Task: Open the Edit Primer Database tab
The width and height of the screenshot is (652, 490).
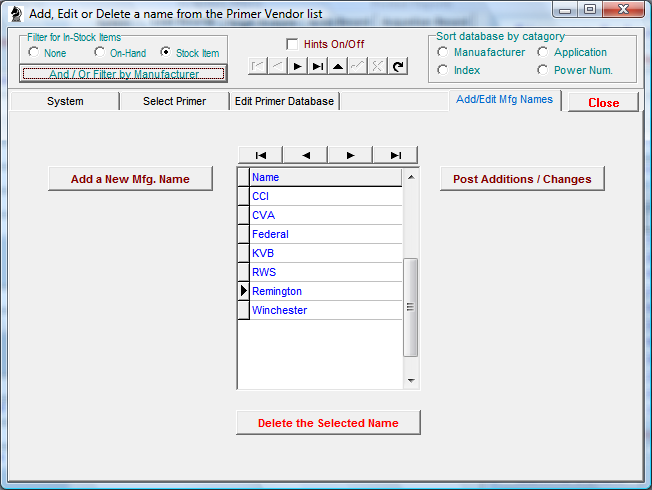Action: [x=284, y=101]
